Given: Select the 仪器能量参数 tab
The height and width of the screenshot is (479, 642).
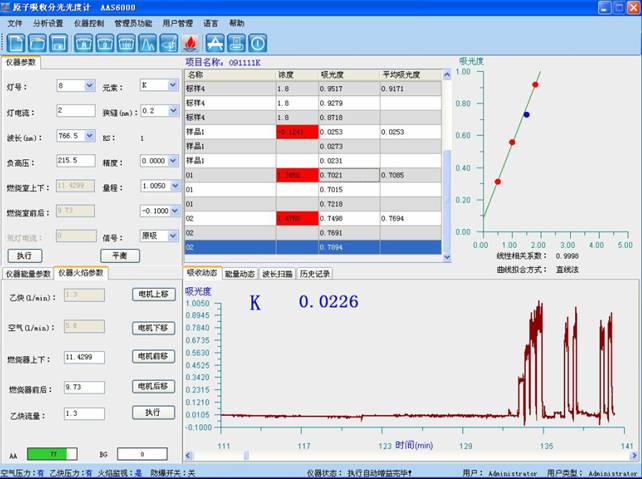Looking at the screenshot, I should [28, 273].
